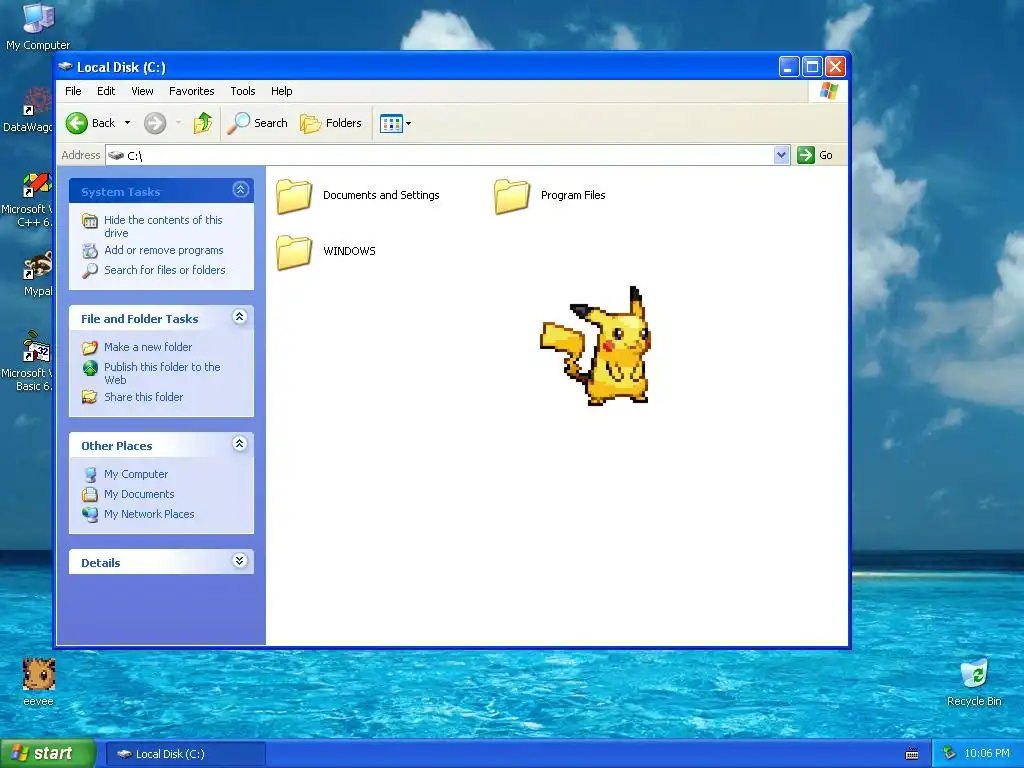Image resolution: width=1024 pixels, height=768 pixels.
Task: Open My Documents in Other Places
Action: point(139,494)
